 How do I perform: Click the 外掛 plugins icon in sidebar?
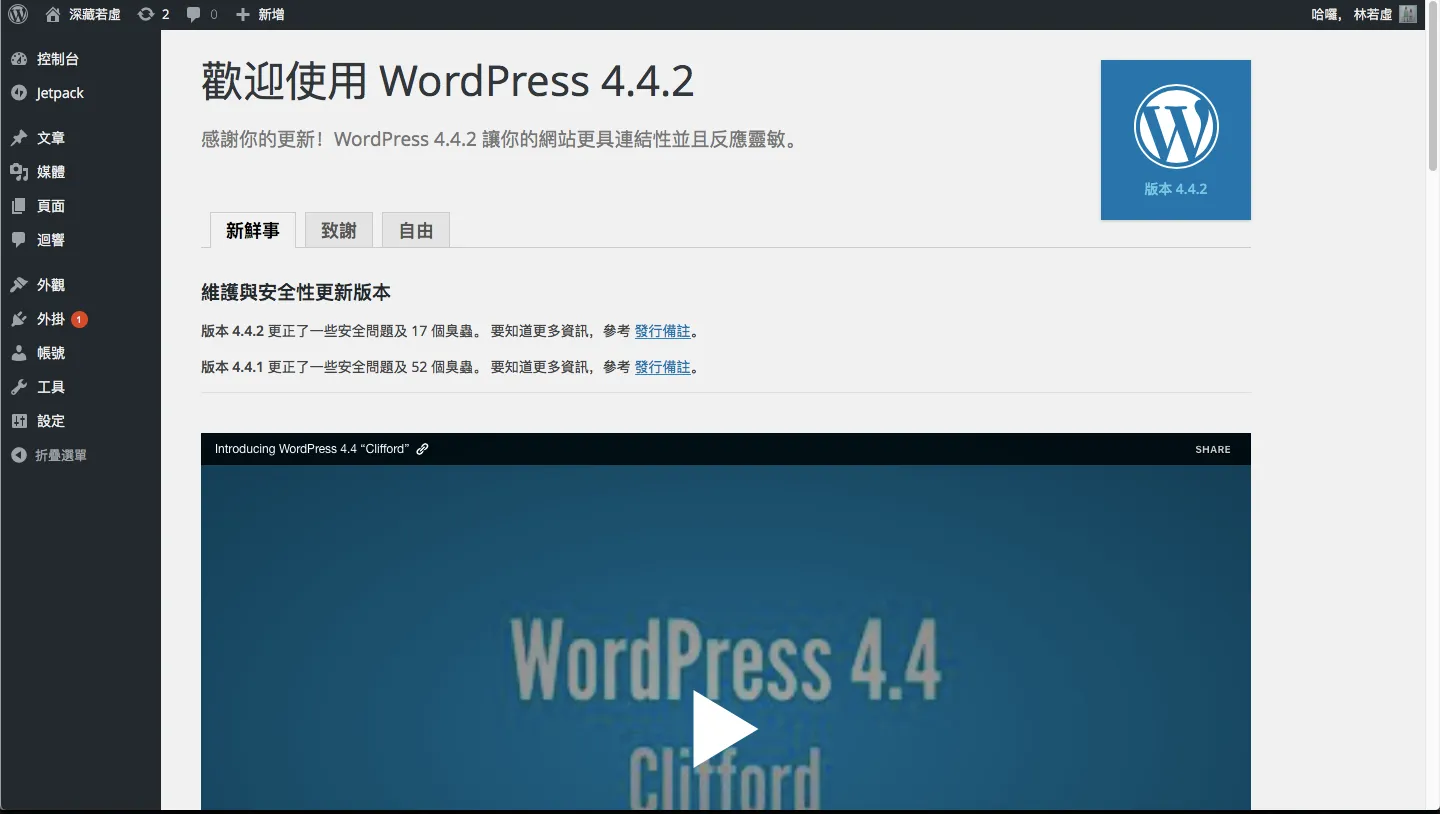[x=18, y=319]
